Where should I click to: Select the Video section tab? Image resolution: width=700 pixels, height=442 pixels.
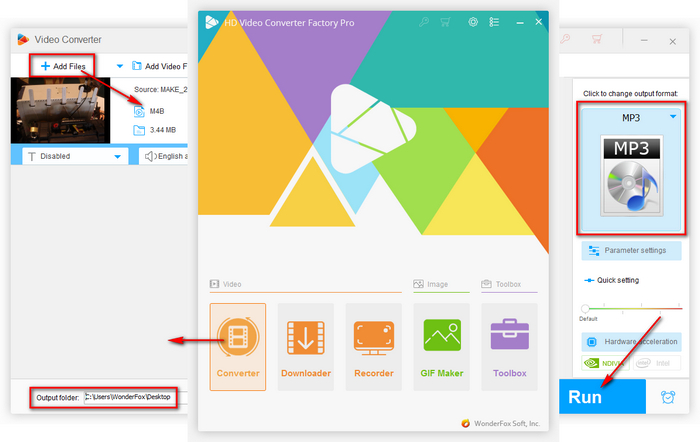tap(225, 284)
